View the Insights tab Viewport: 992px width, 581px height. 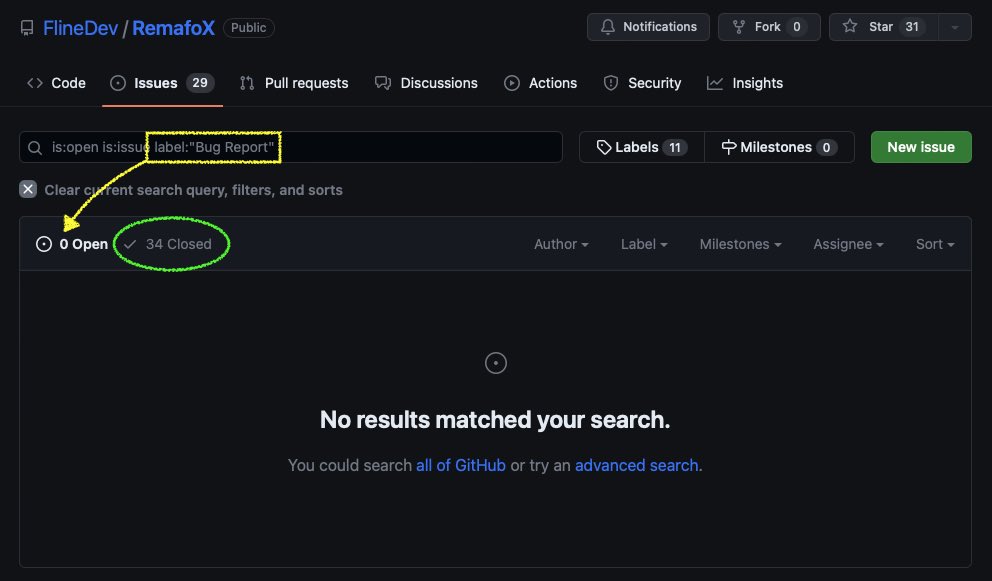tap(745, 83)
